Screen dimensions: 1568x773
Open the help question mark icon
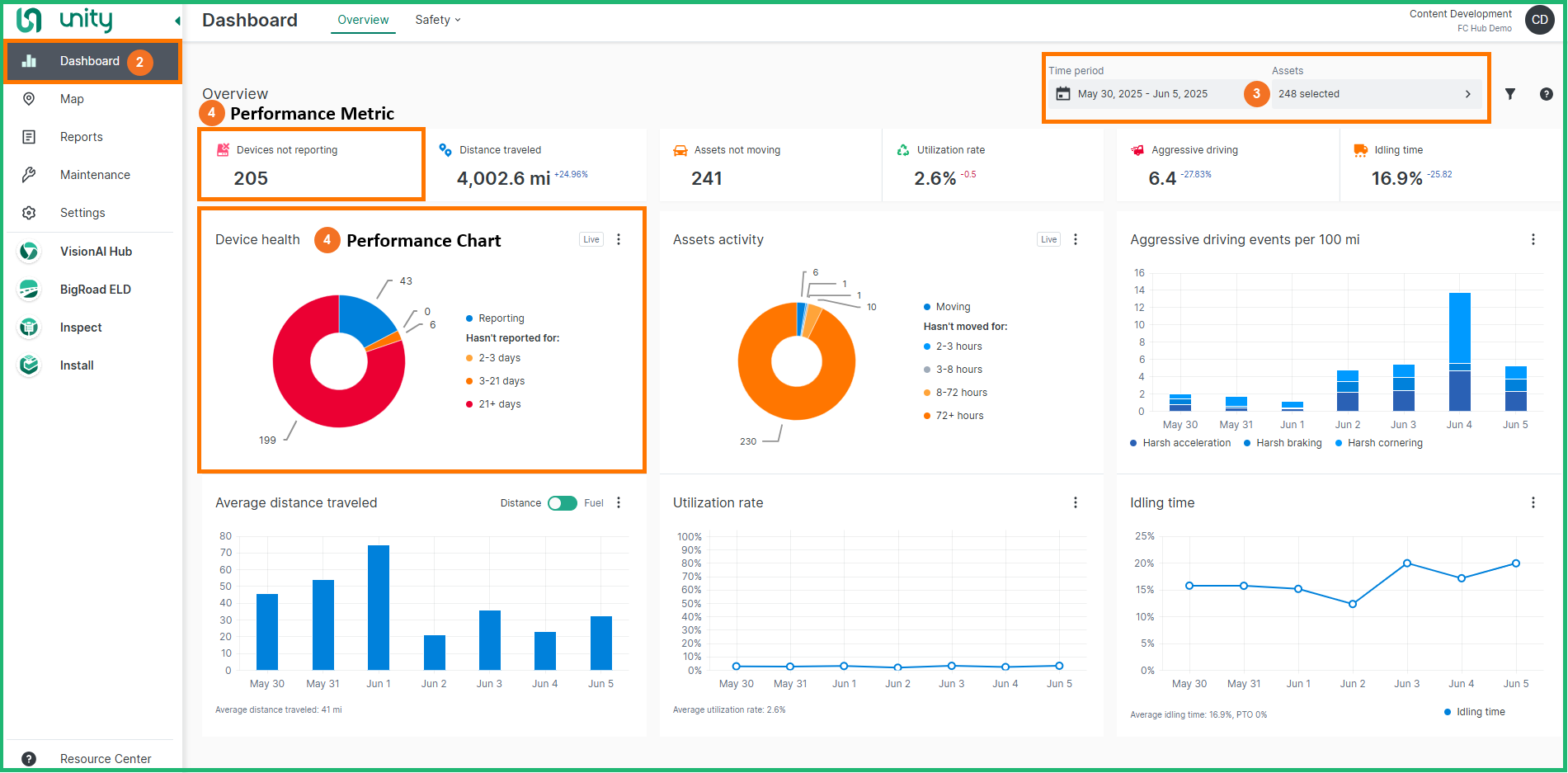click(1546, 94)
